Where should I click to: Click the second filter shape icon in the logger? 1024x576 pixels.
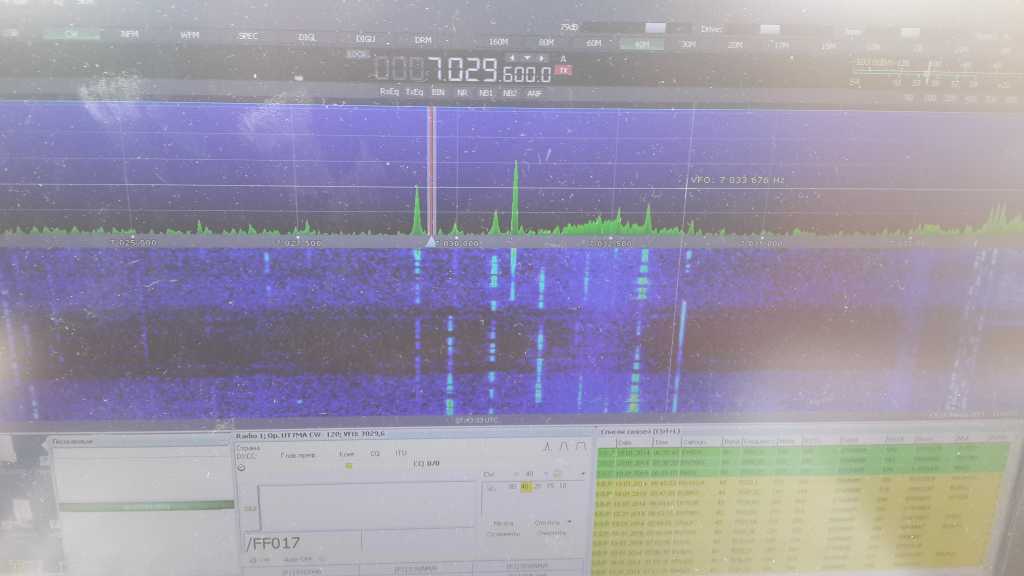click(x=562, y=447)
